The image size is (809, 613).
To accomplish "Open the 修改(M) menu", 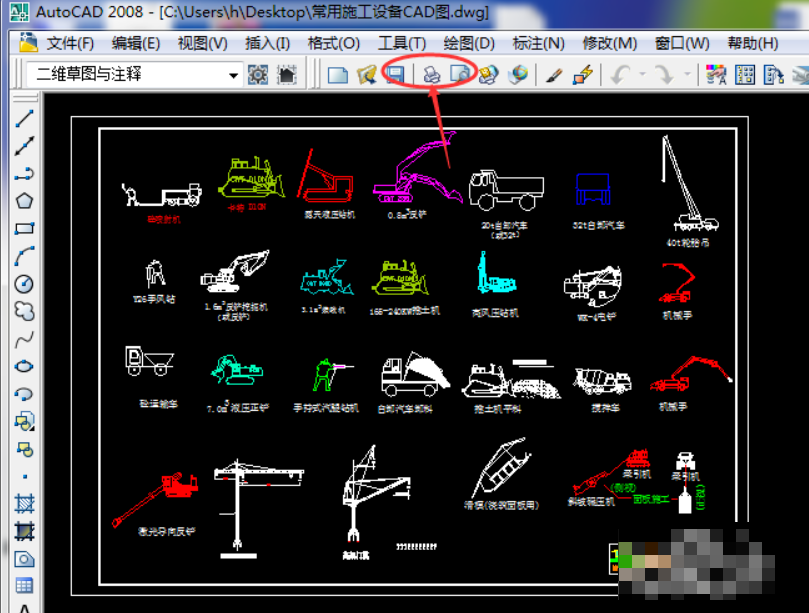I will [610, 43].
